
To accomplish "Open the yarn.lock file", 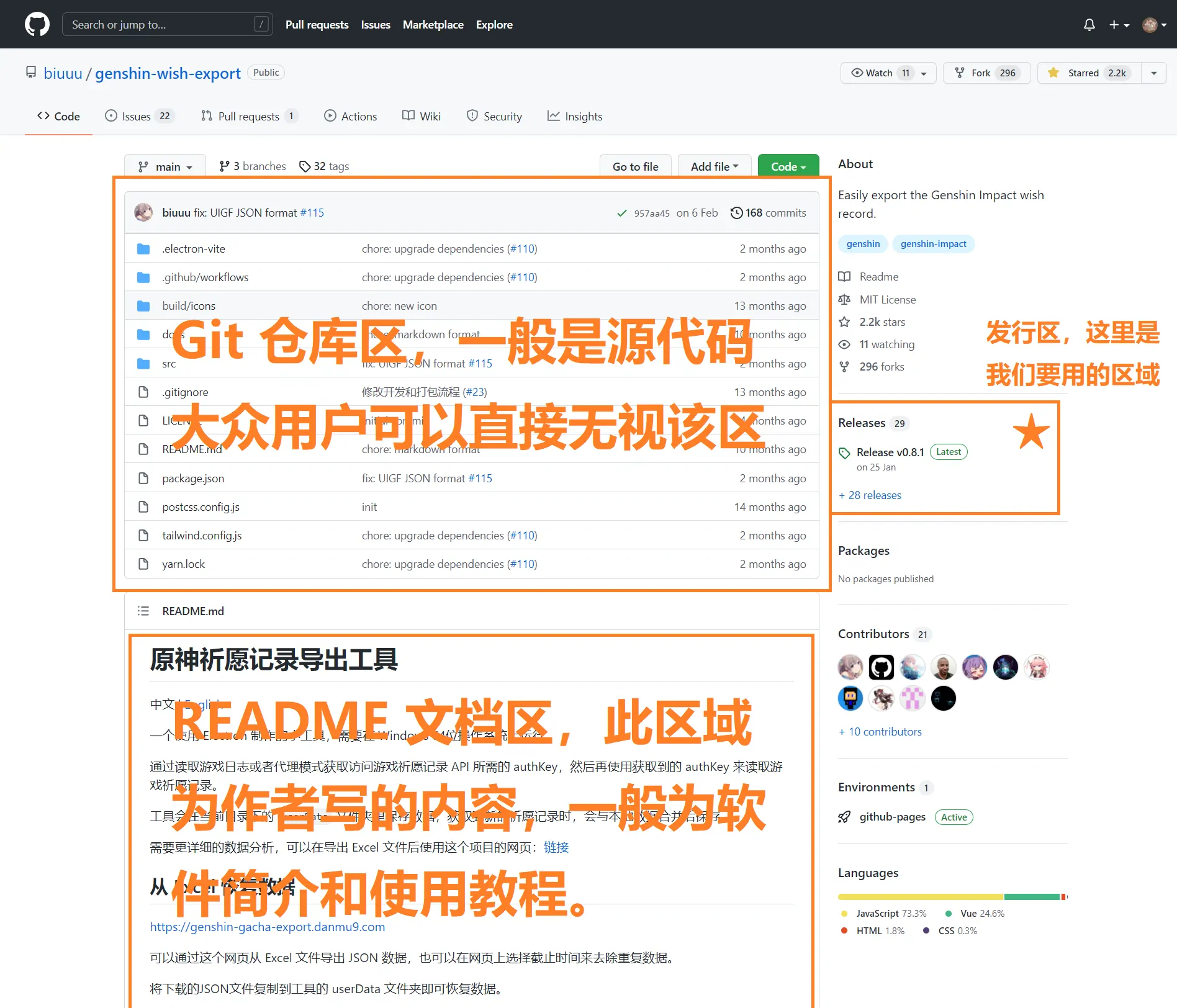I will click(183, 564).
